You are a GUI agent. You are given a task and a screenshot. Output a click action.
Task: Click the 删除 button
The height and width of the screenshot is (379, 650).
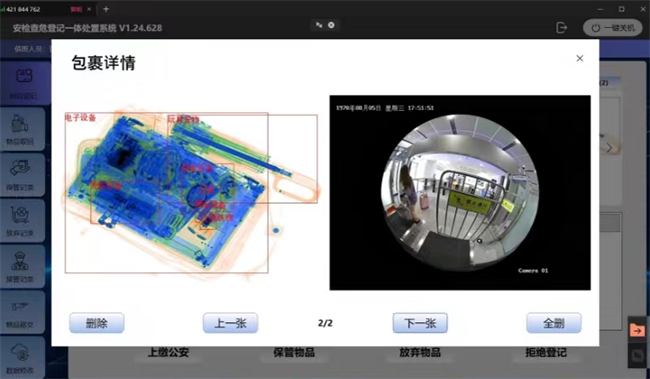tap(97, 323)
